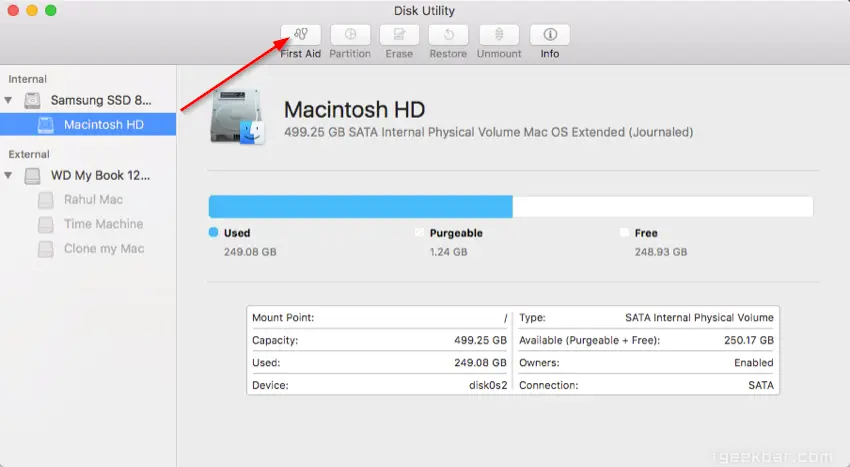This screenshot has height=467, width=850.
Task: Select WD My Book 12... drive
Action: [x=100, y=176]
